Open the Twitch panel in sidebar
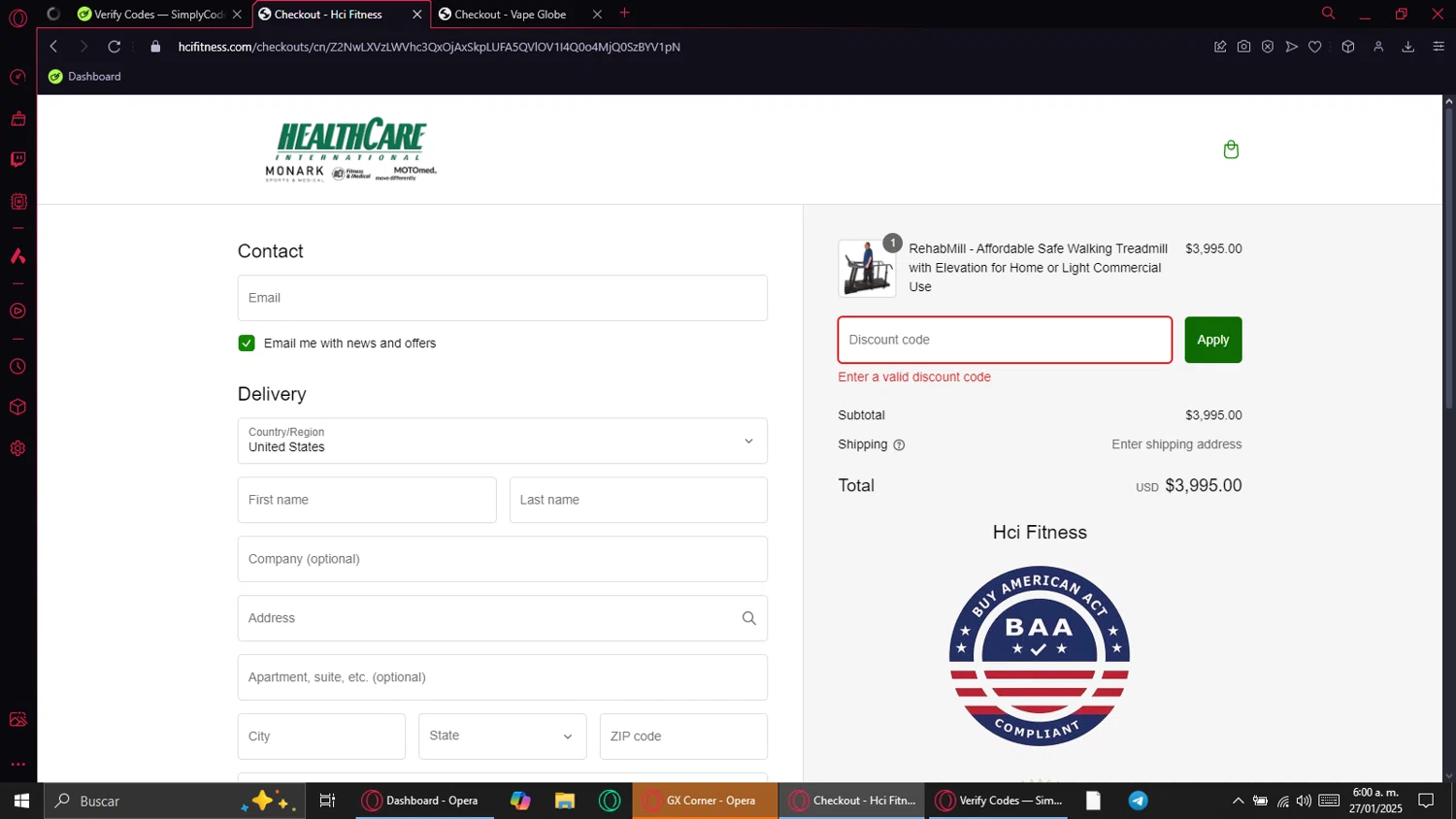Screen dimensions: 1456x819 point(17,159)
